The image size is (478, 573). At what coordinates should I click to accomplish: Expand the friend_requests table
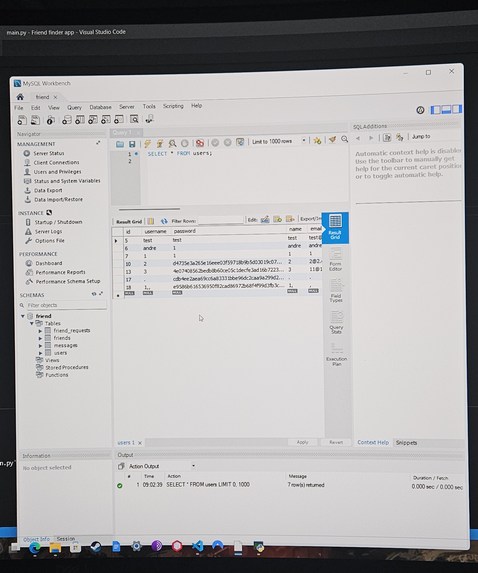pyautogui.click(x=40, y=331)
